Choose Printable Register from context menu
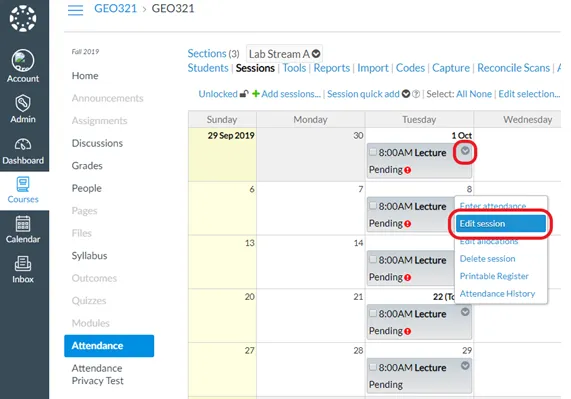 494,276
